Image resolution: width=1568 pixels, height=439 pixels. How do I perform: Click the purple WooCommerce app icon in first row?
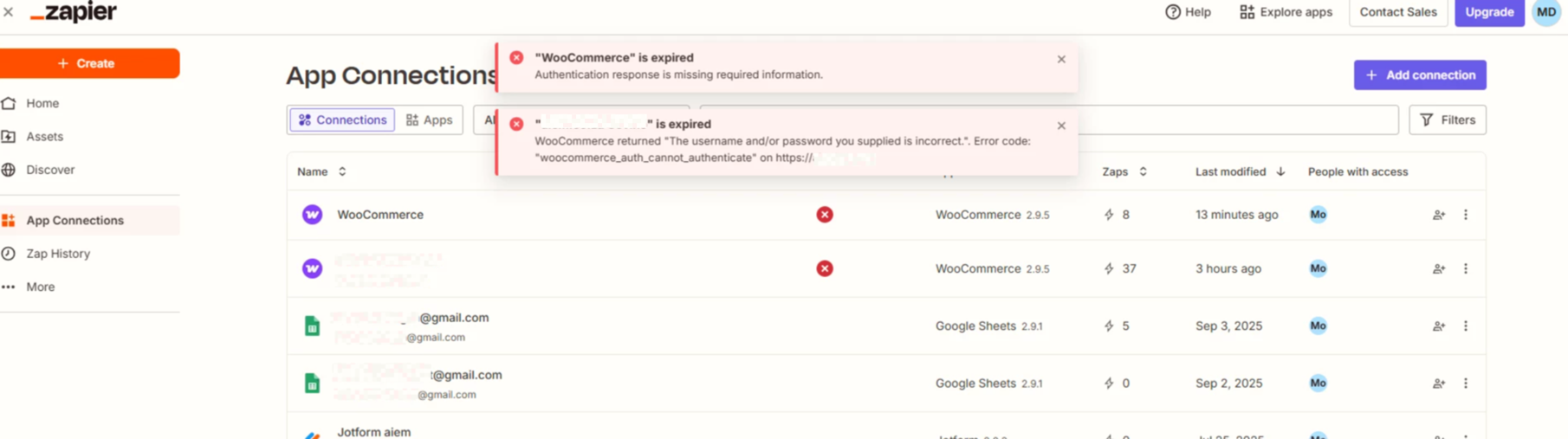click(x=312, y=215)
